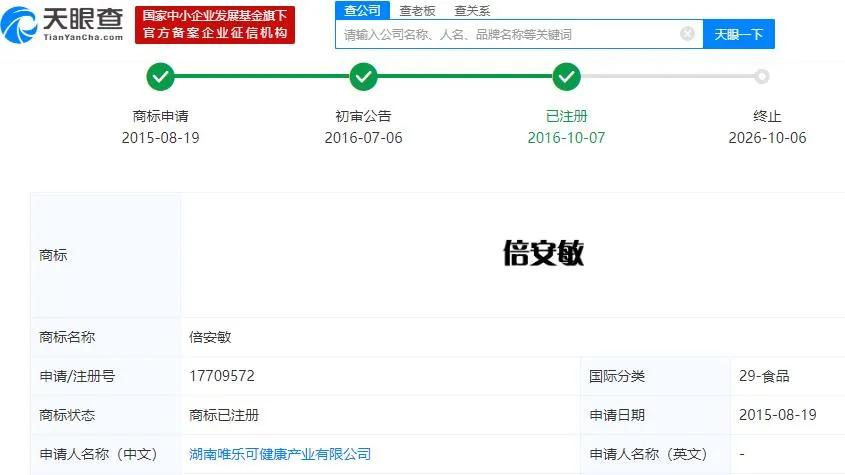Click the 申请日期 field label
Screen dimensions: 845x475
617,415
